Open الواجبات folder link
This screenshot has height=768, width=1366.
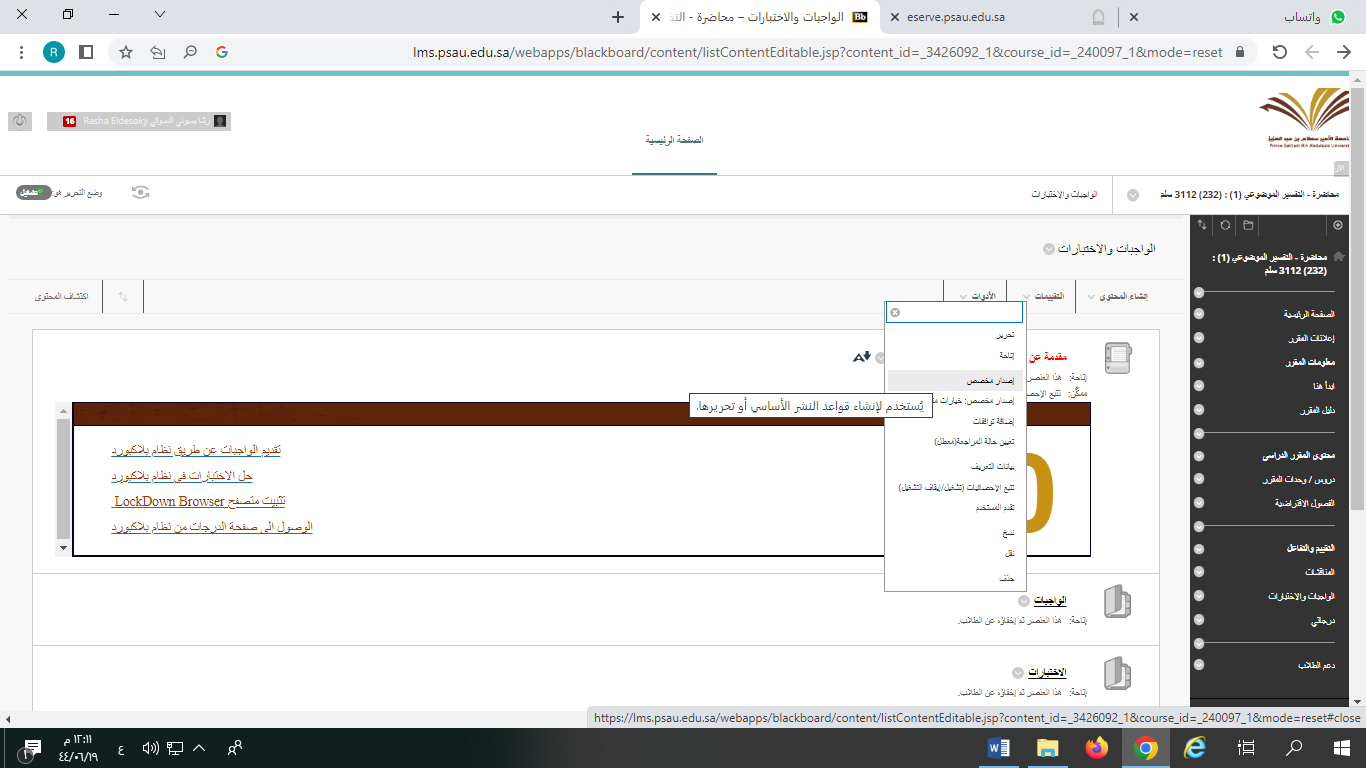(1049, 600)
